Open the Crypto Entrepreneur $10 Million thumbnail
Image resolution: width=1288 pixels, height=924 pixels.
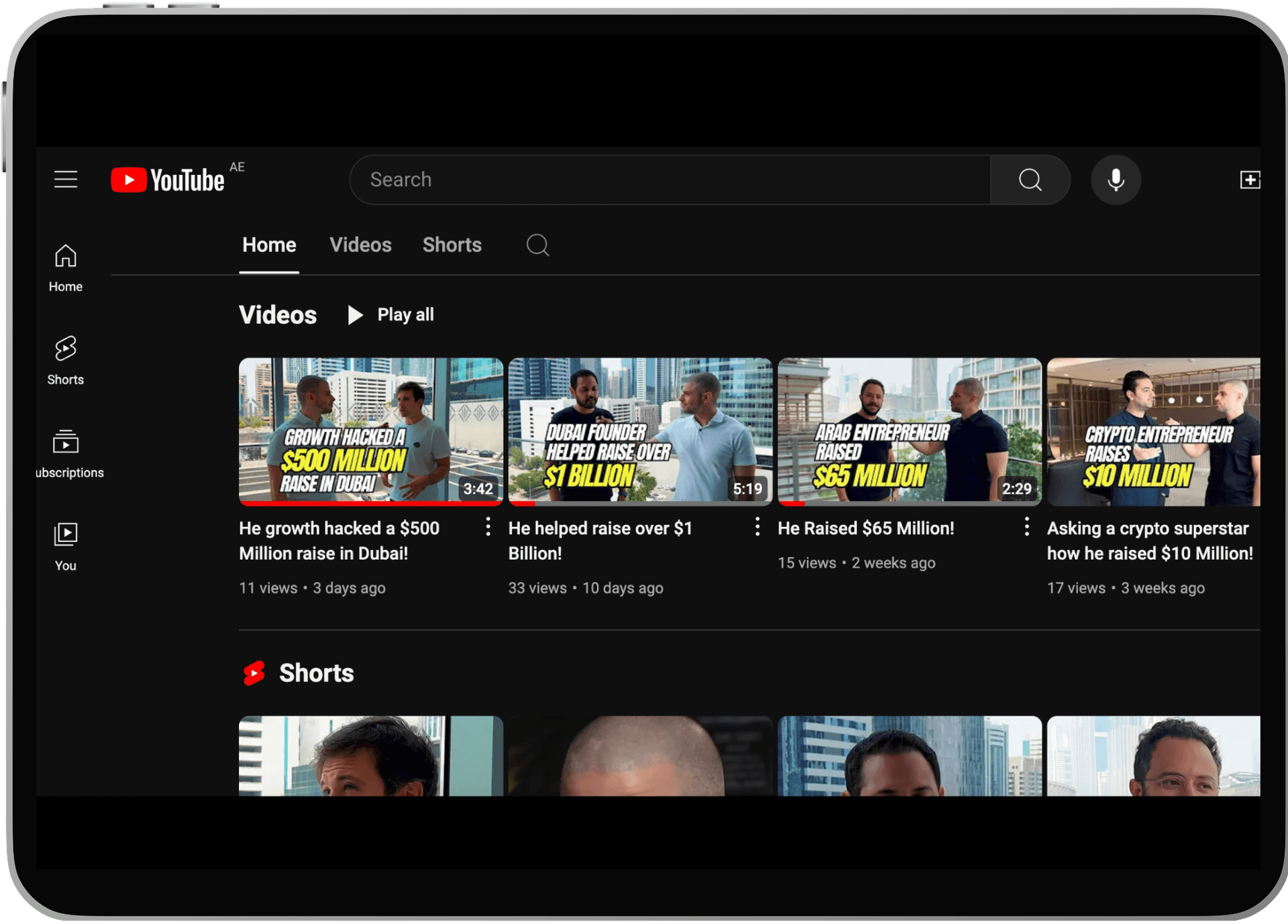(1152, 432)
